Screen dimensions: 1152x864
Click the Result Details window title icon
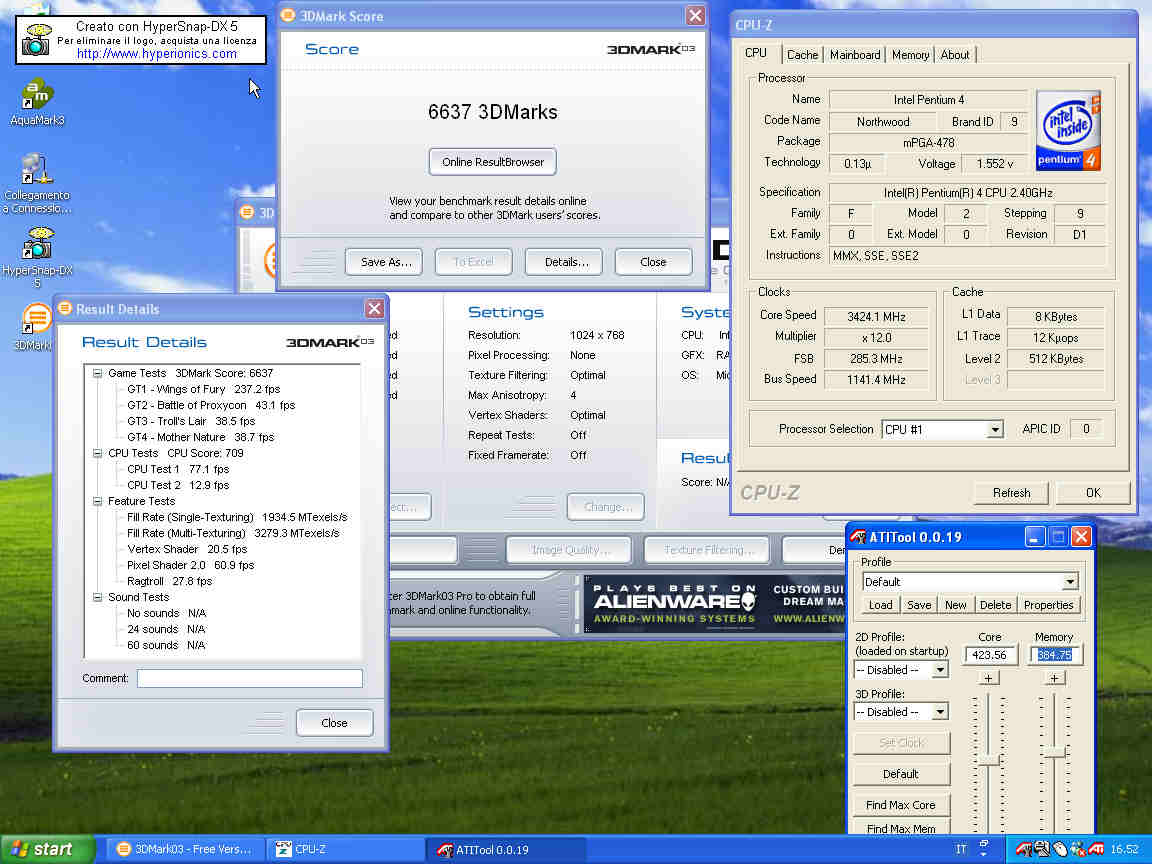point(65,309)
